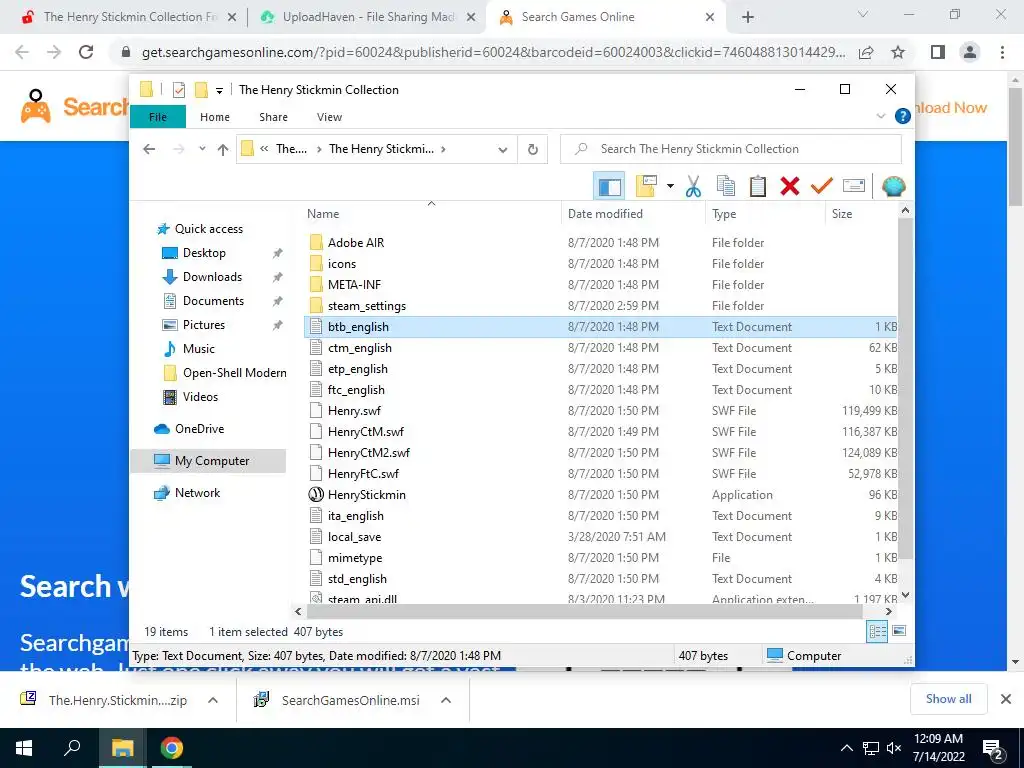Click the Properties checkmark in title bar
Viewport: 1024px width, 768px height.
(x=178, y=89)
